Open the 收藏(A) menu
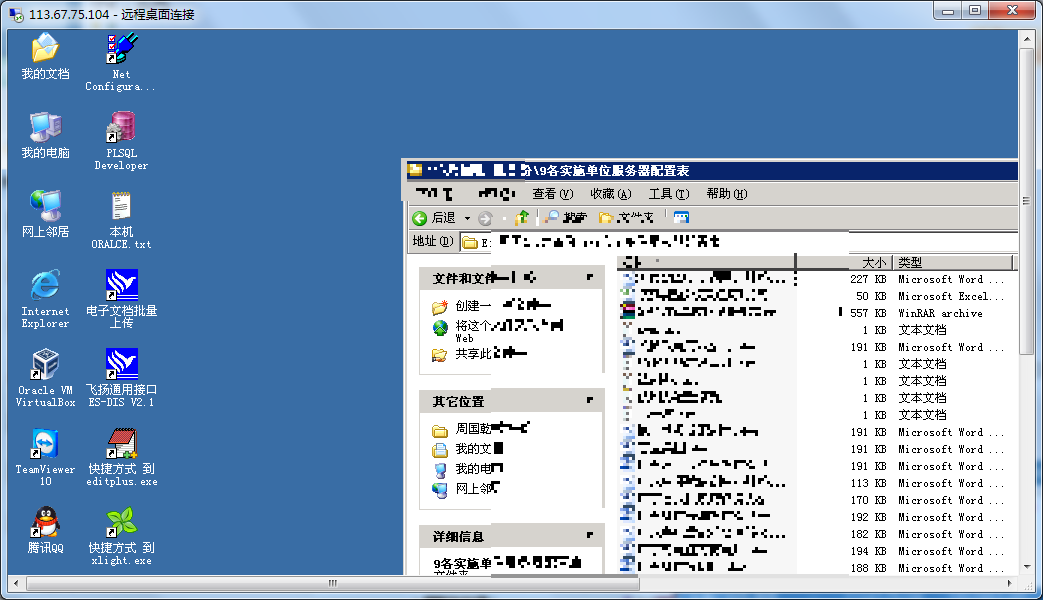This screenshot has width=1043, height=600. click(611, 194)
